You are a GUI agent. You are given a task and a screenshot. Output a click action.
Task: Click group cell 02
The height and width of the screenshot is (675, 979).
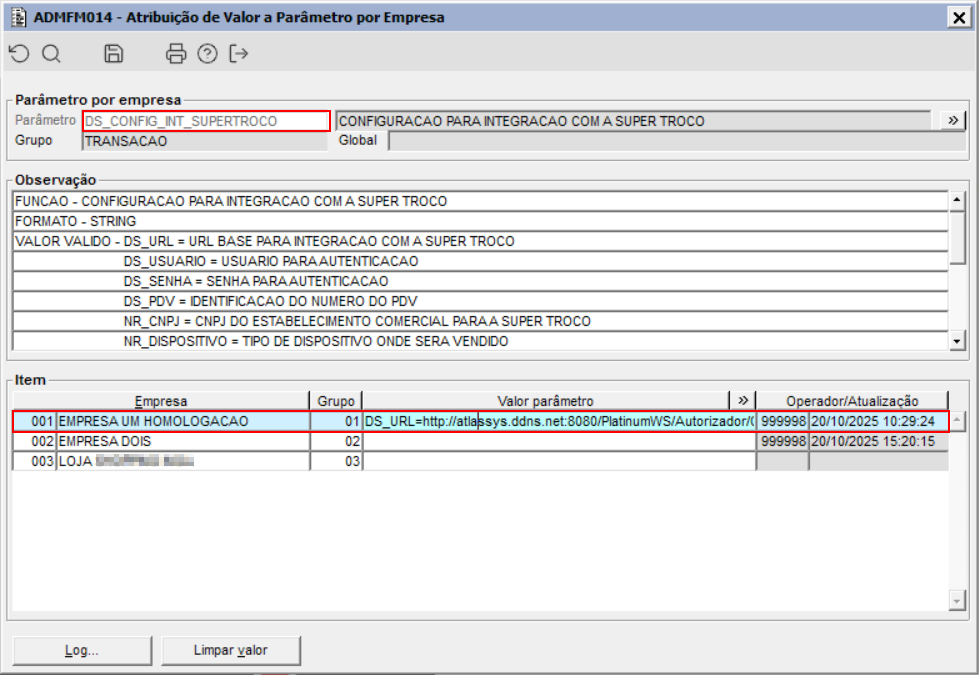336,441
